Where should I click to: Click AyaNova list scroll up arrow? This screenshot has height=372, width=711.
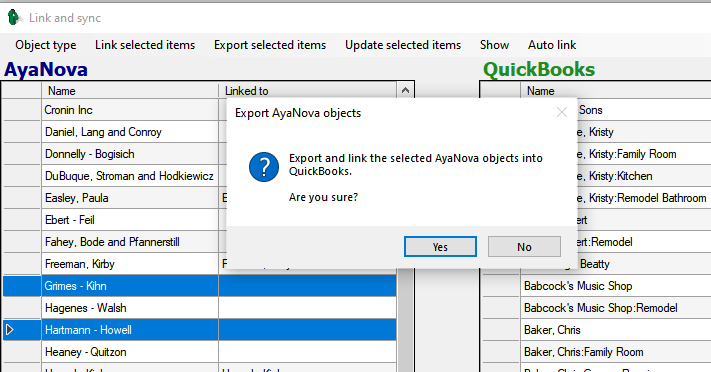[x=405, y=90]
